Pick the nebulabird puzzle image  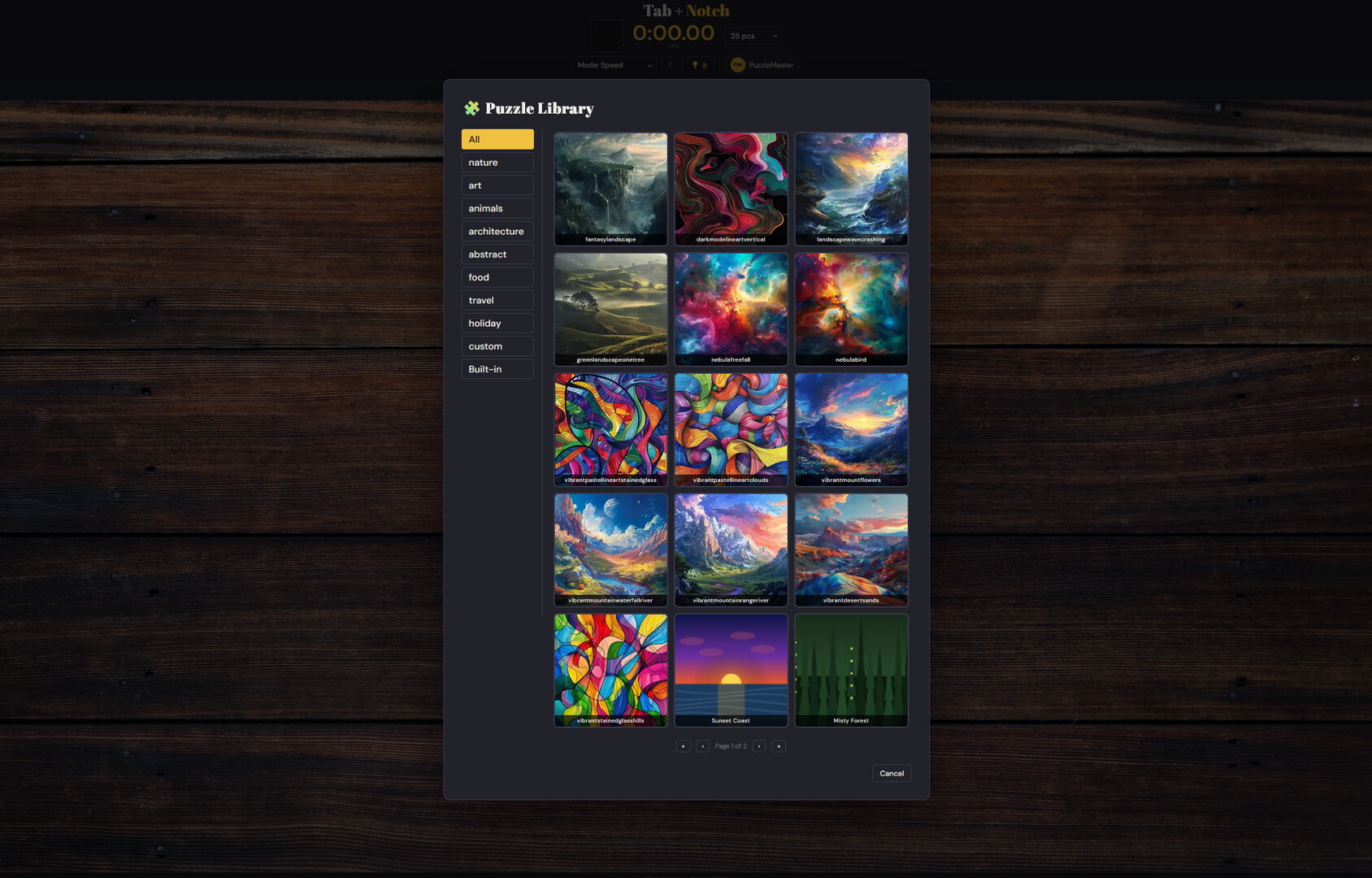click(851, 309)
